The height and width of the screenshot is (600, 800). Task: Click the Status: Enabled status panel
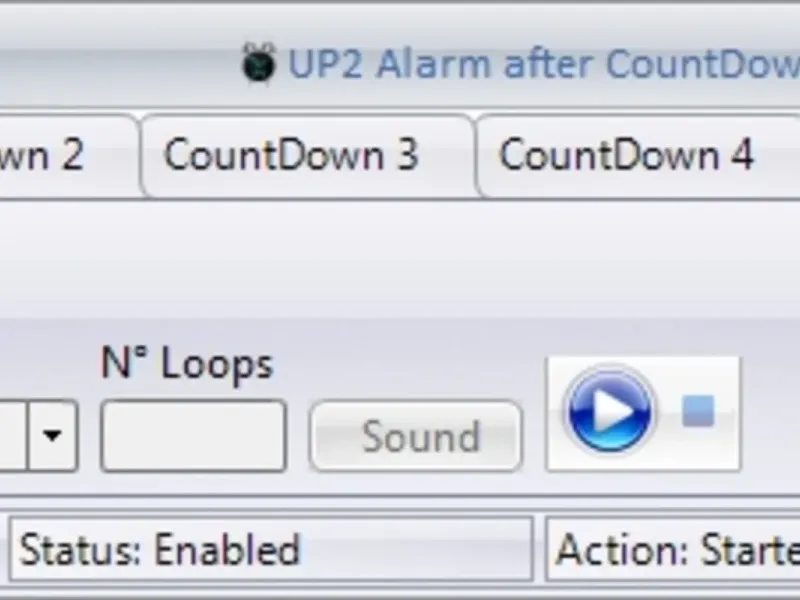pos(271,549)
